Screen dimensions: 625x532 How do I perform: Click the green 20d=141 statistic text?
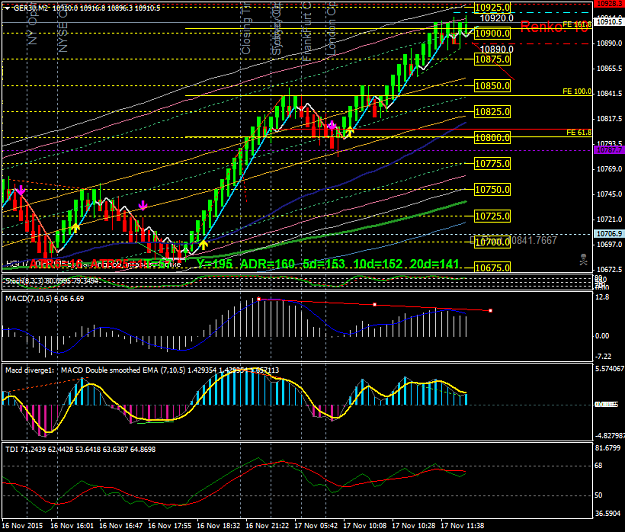(434, 264)
